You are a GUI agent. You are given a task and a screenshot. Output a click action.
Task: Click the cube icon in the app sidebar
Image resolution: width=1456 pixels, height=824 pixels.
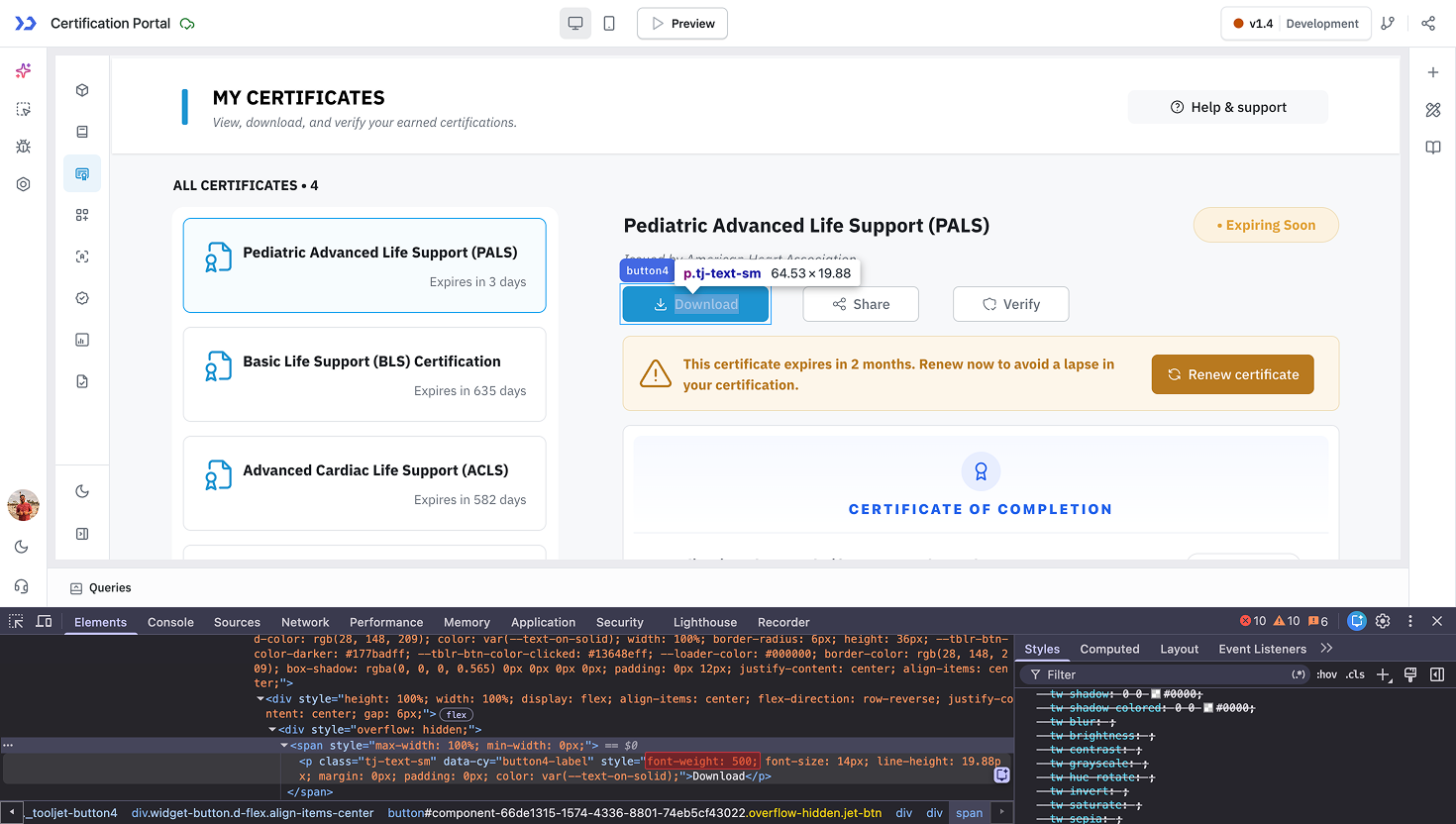point(82,90)
